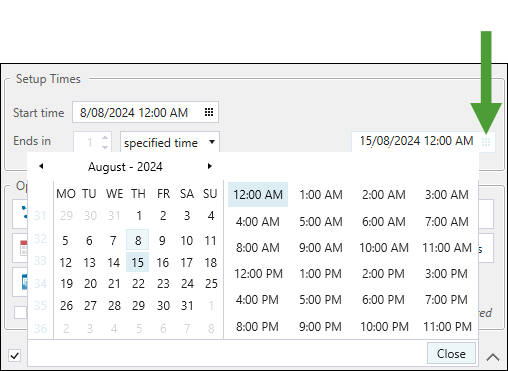Open the end time calendar picker icon
Viewport: 508px width, 371px height.
click(x=486, y=142)
